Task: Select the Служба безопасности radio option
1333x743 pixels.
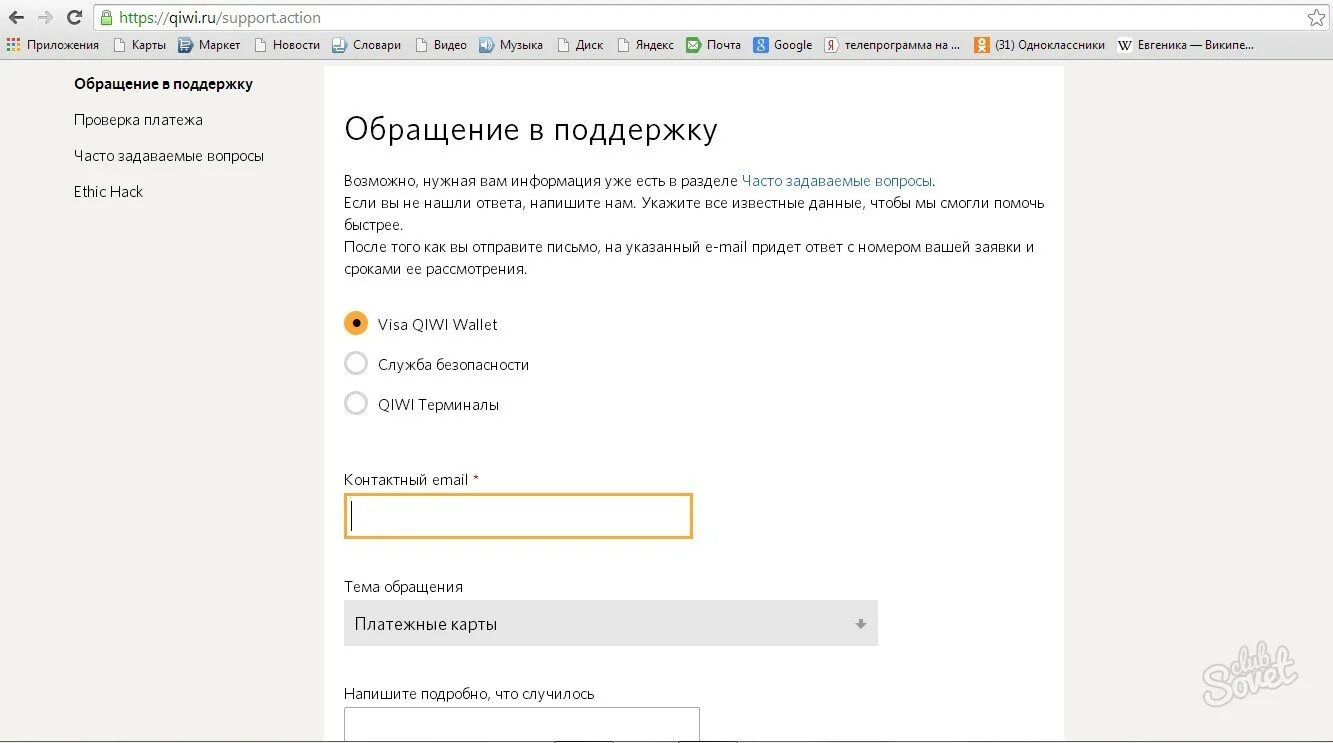Action: (356, 364)
